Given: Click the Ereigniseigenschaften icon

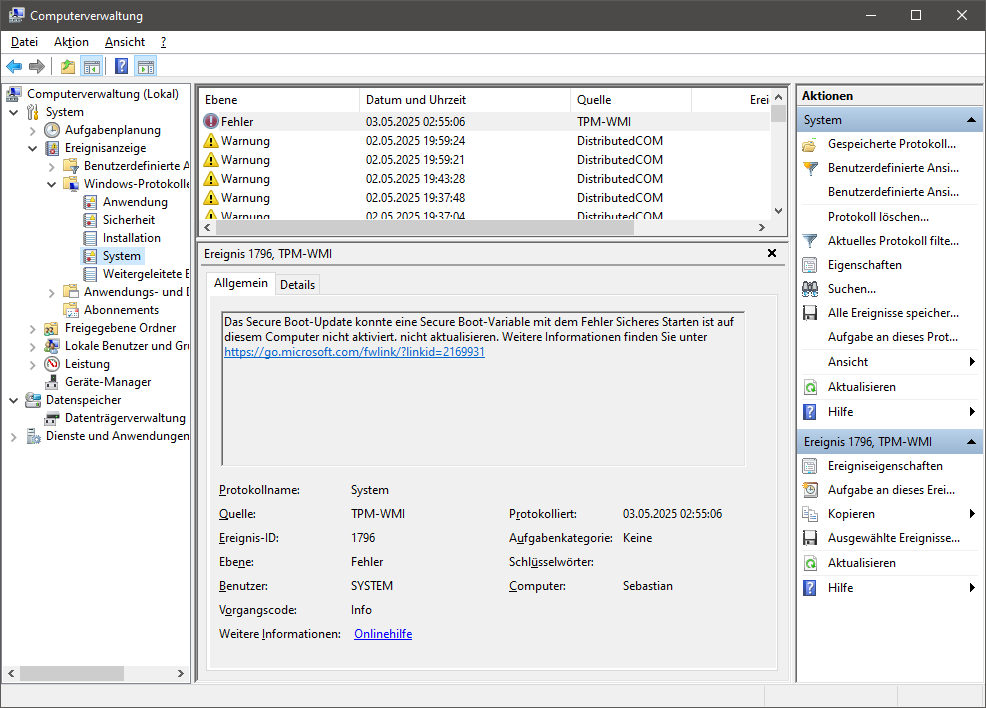Looking at the screenshot, I should pyautogui.click(x=810, y=467).
